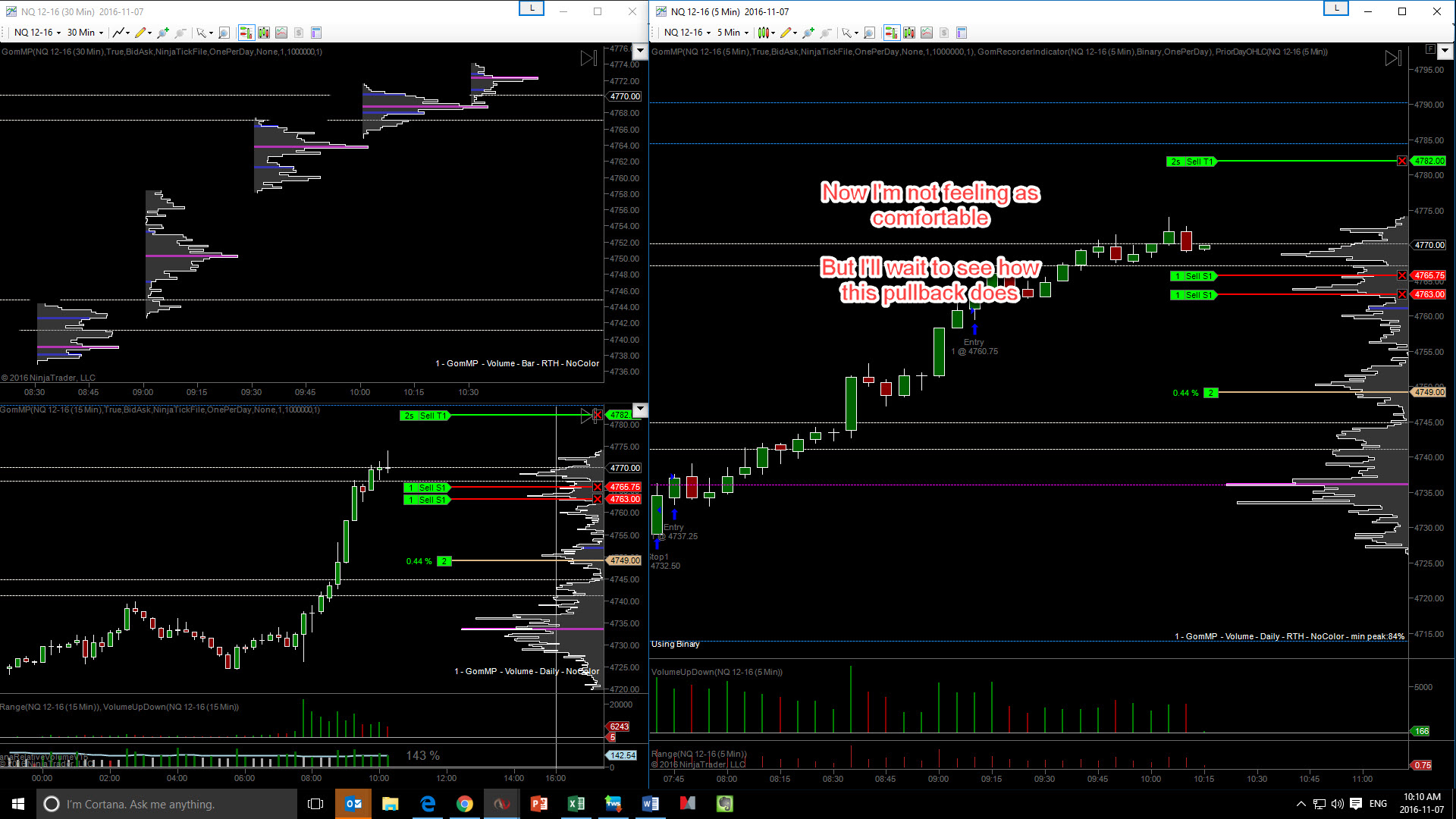Open Data Series candlestick icon in the 30 Min window
1456x819 pixels.
pos(264,33)
